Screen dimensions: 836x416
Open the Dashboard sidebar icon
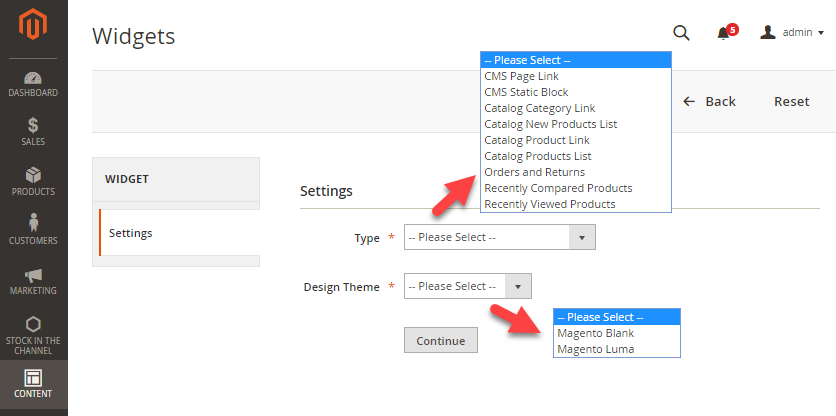tap(33, 84)
